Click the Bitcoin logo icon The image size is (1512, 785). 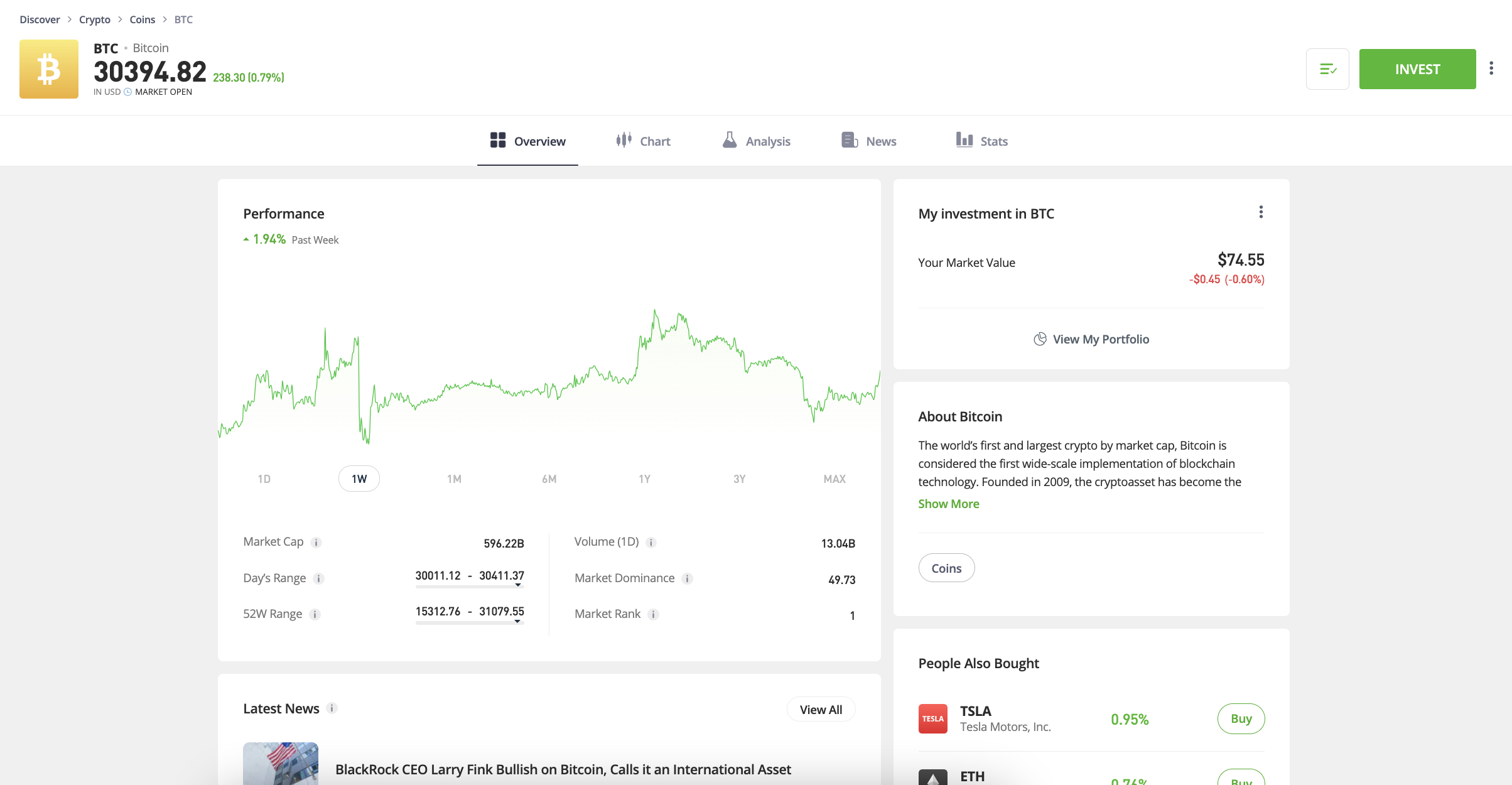[x=49, y=69]
